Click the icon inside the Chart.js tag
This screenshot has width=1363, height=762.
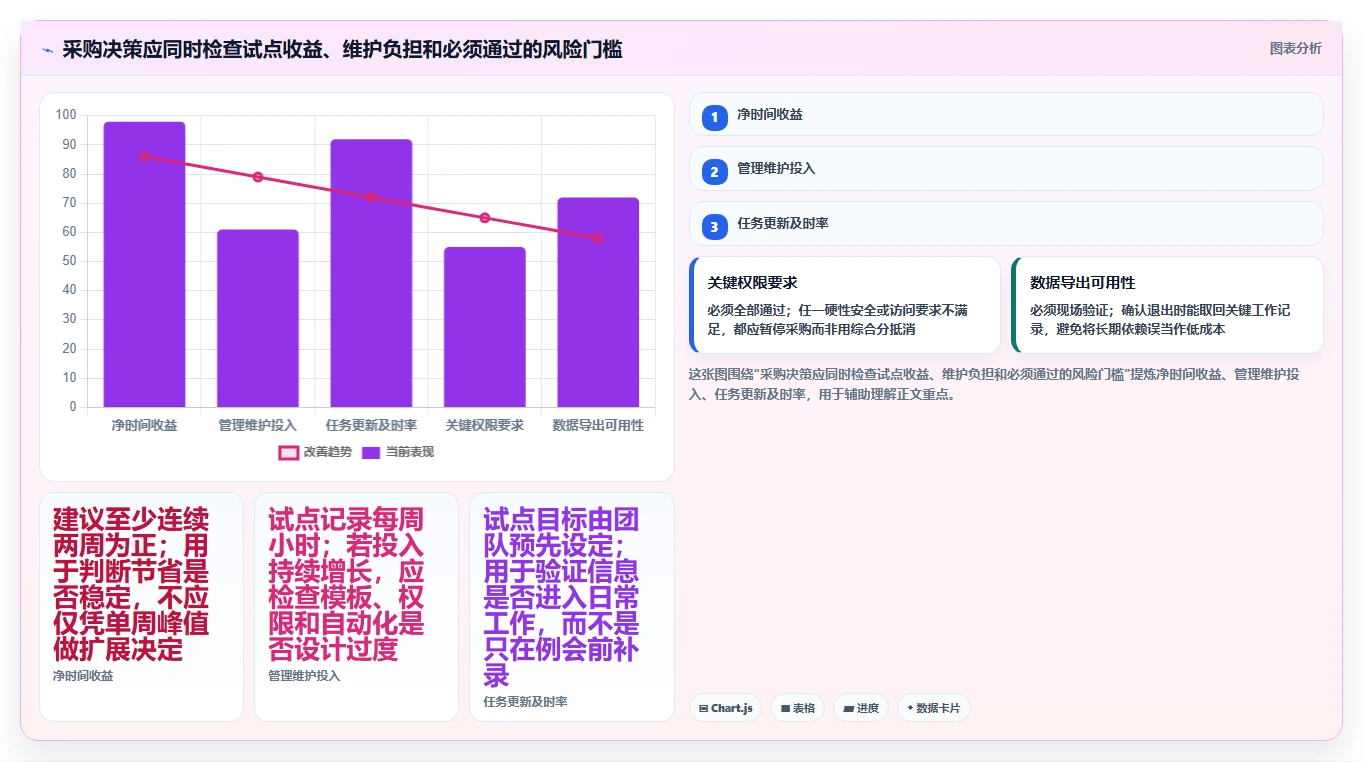(x=704, y=709)
